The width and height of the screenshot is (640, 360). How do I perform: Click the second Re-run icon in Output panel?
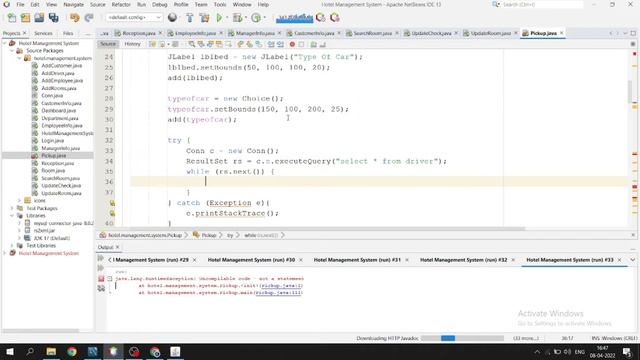pos(100,268)
